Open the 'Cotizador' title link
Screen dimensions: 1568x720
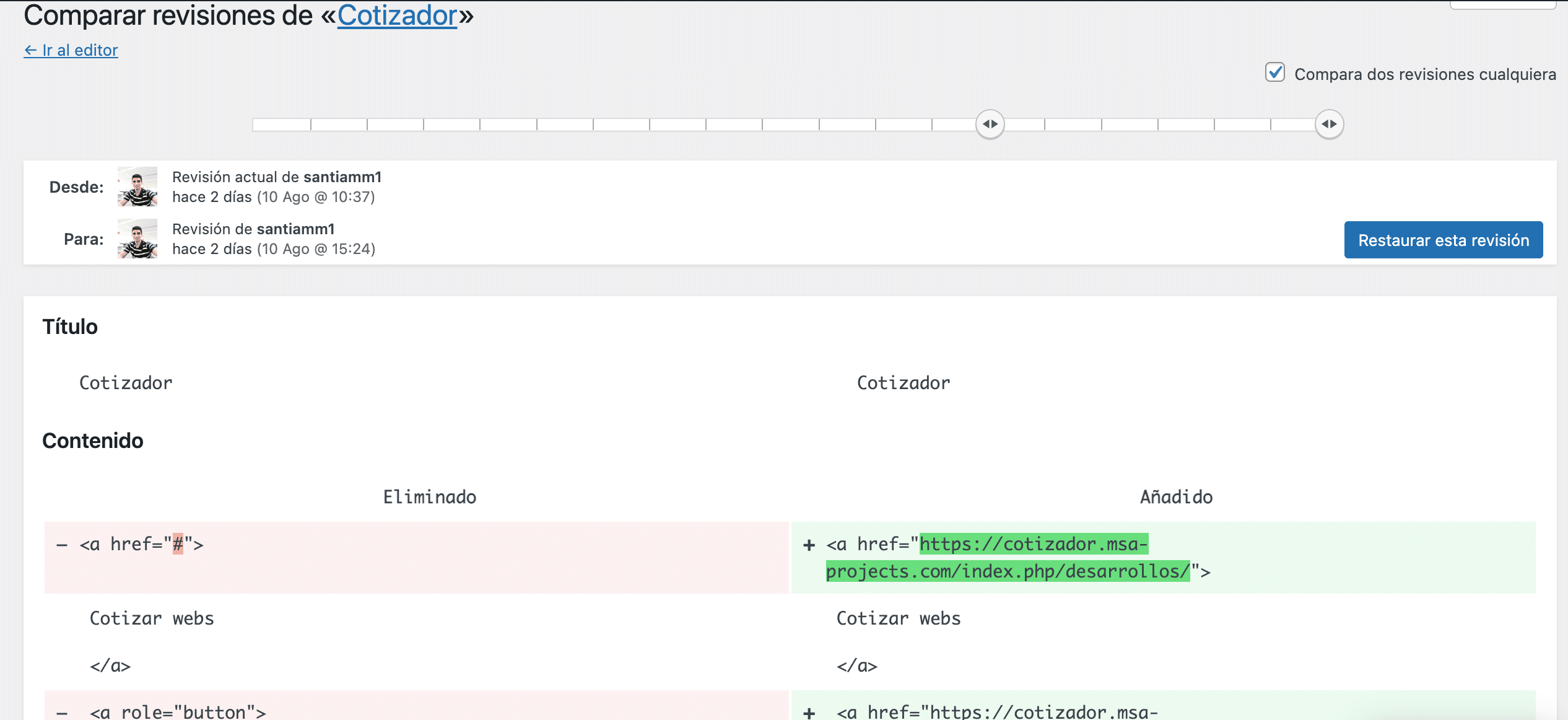[397, 16]
